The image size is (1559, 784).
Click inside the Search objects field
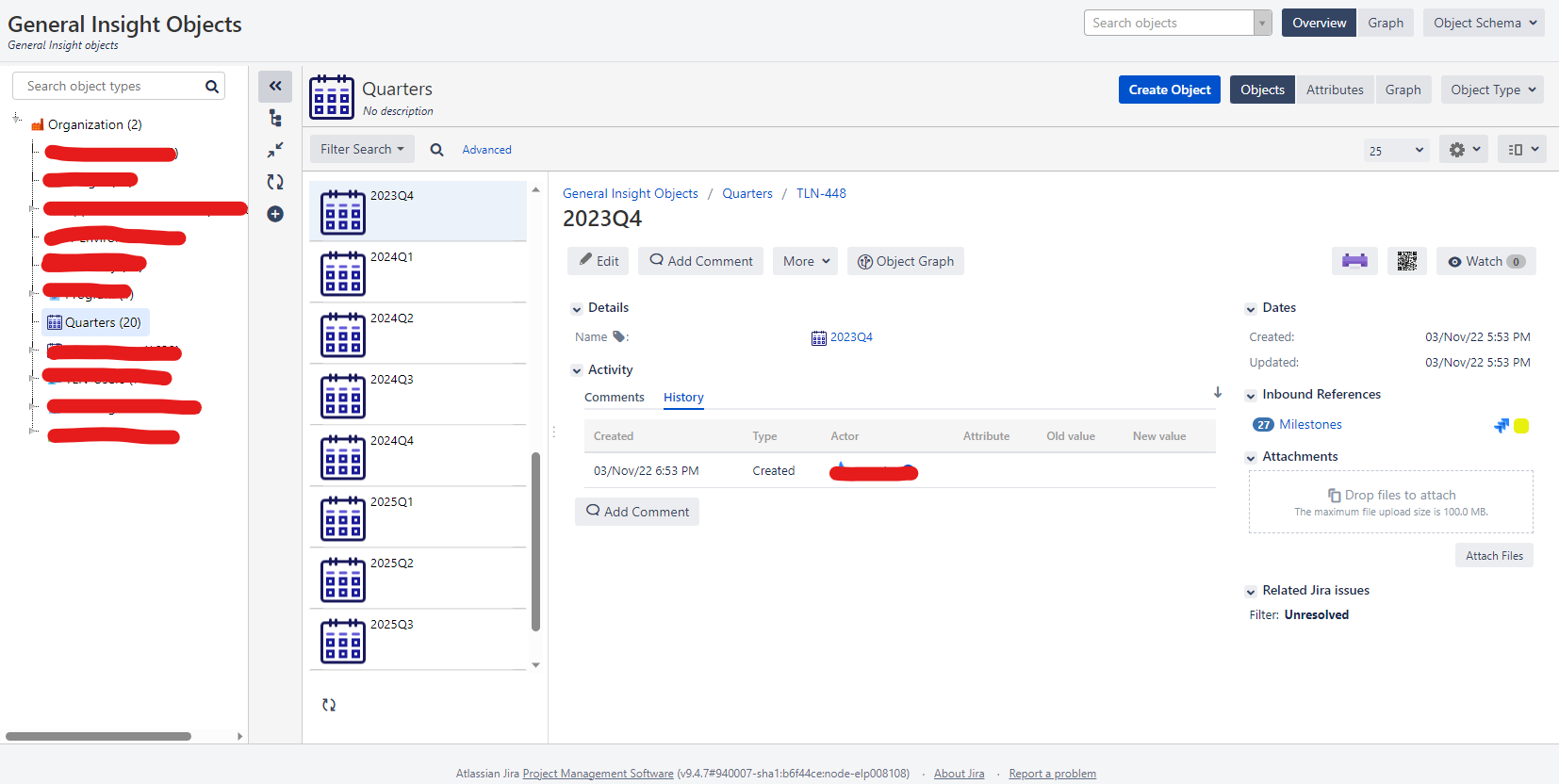coord(1169,23)
